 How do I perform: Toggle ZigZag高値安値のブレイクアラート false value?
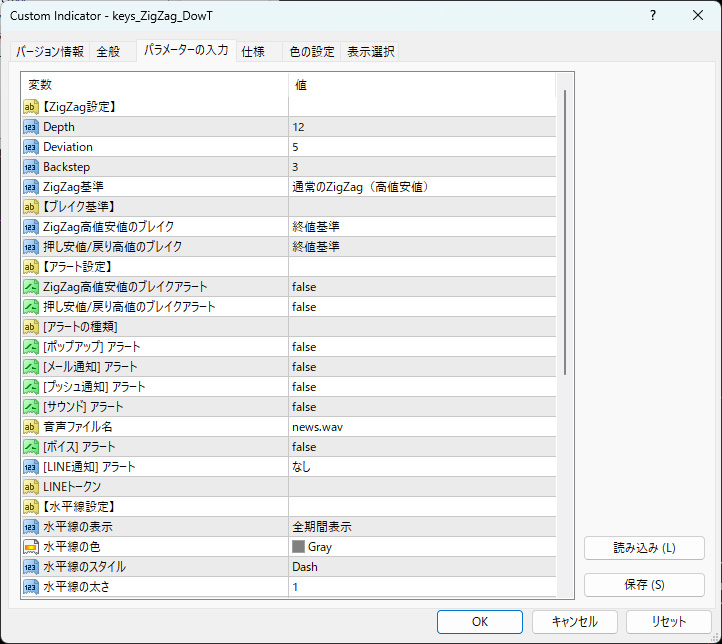coord(422,287)
